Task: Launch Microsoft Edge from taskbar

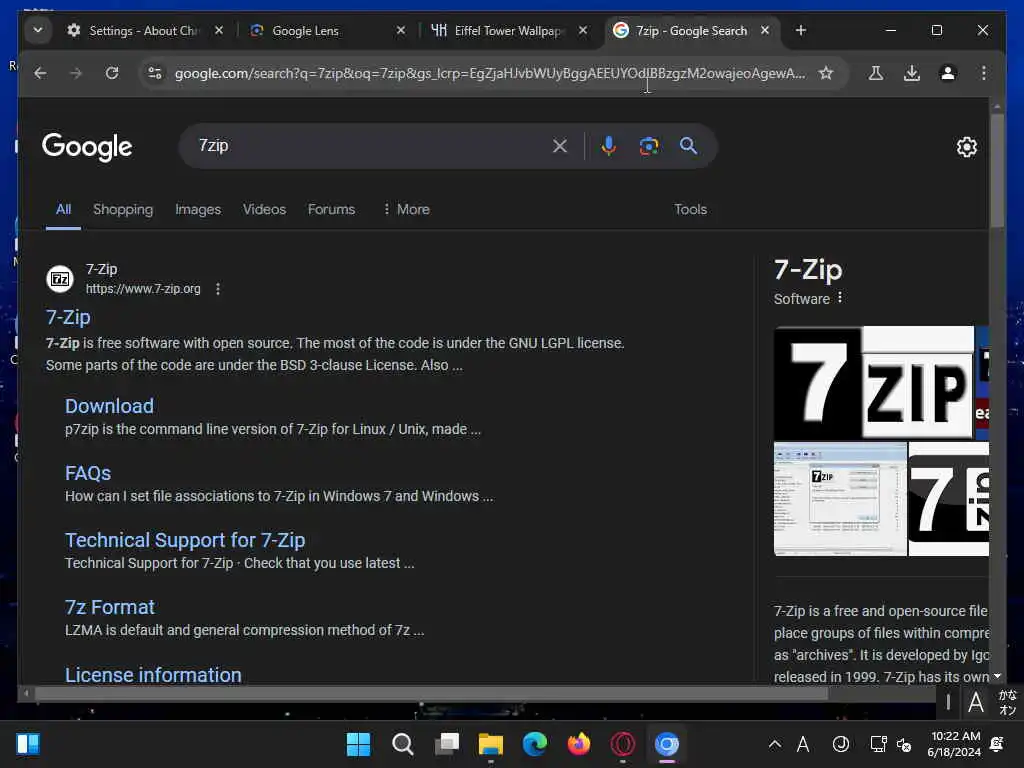Action: point(535,744)
